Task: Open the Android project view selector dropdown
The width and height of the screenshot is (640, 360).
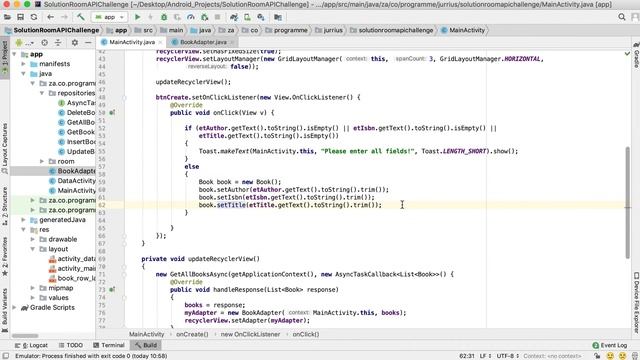Action: [24, 42]
